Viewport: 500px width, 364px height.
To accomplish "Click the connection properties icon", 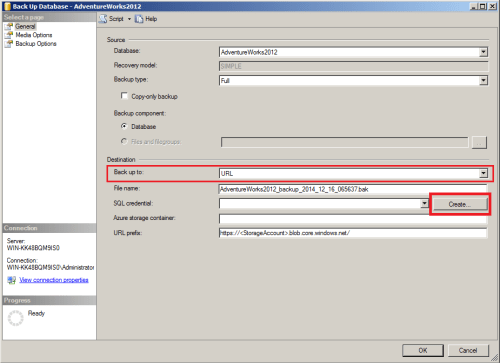I will point(12,280).
